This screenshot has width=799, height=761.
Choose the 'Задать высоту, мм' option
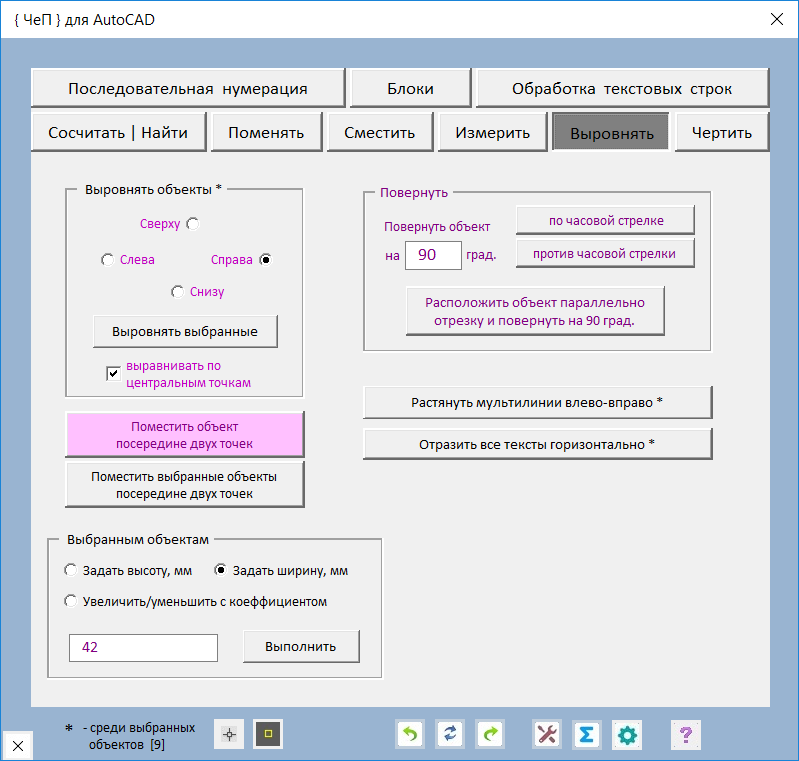click(70, 571)
